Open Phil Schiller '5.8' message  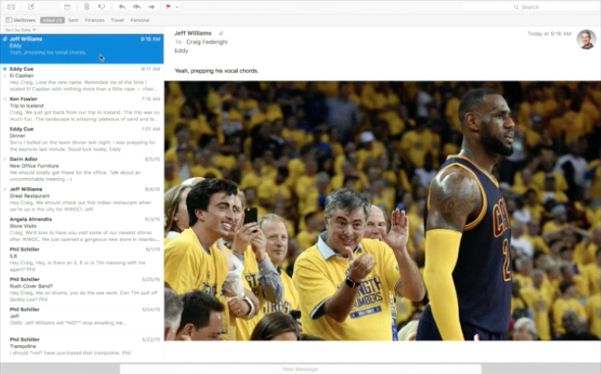[82, 259]
